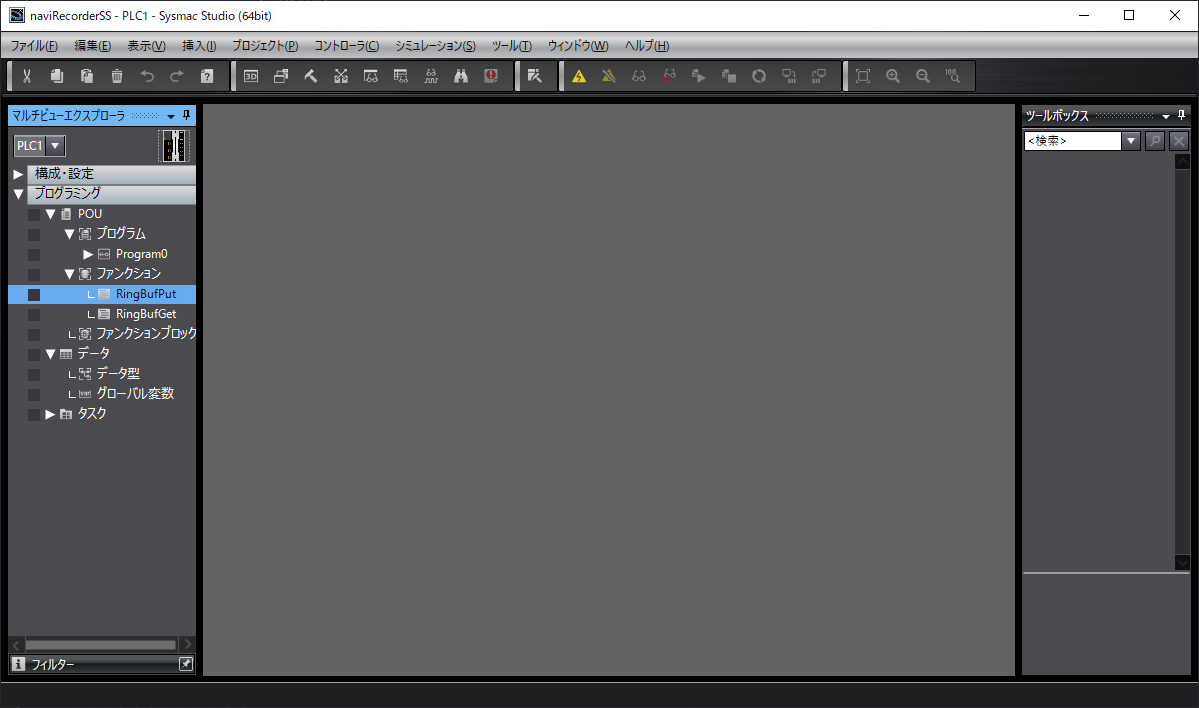
Task: Click the toolbox search input field
Action: pos(1072,141)
